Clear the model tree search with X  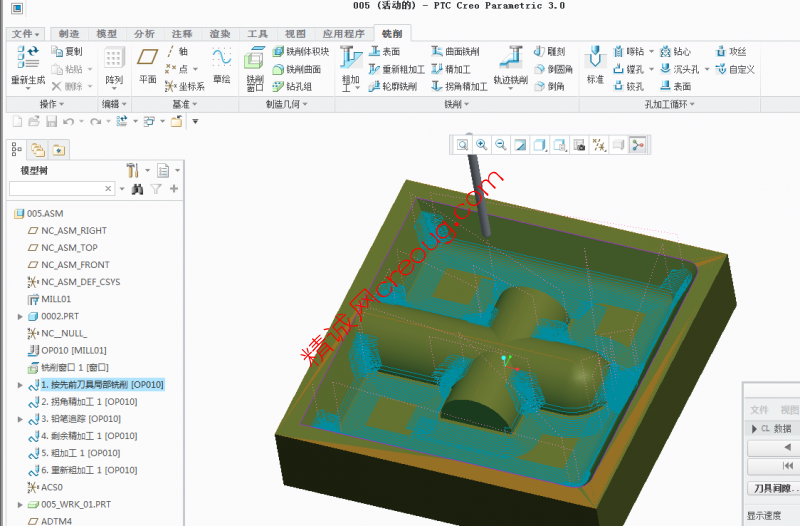click(108, 189)
